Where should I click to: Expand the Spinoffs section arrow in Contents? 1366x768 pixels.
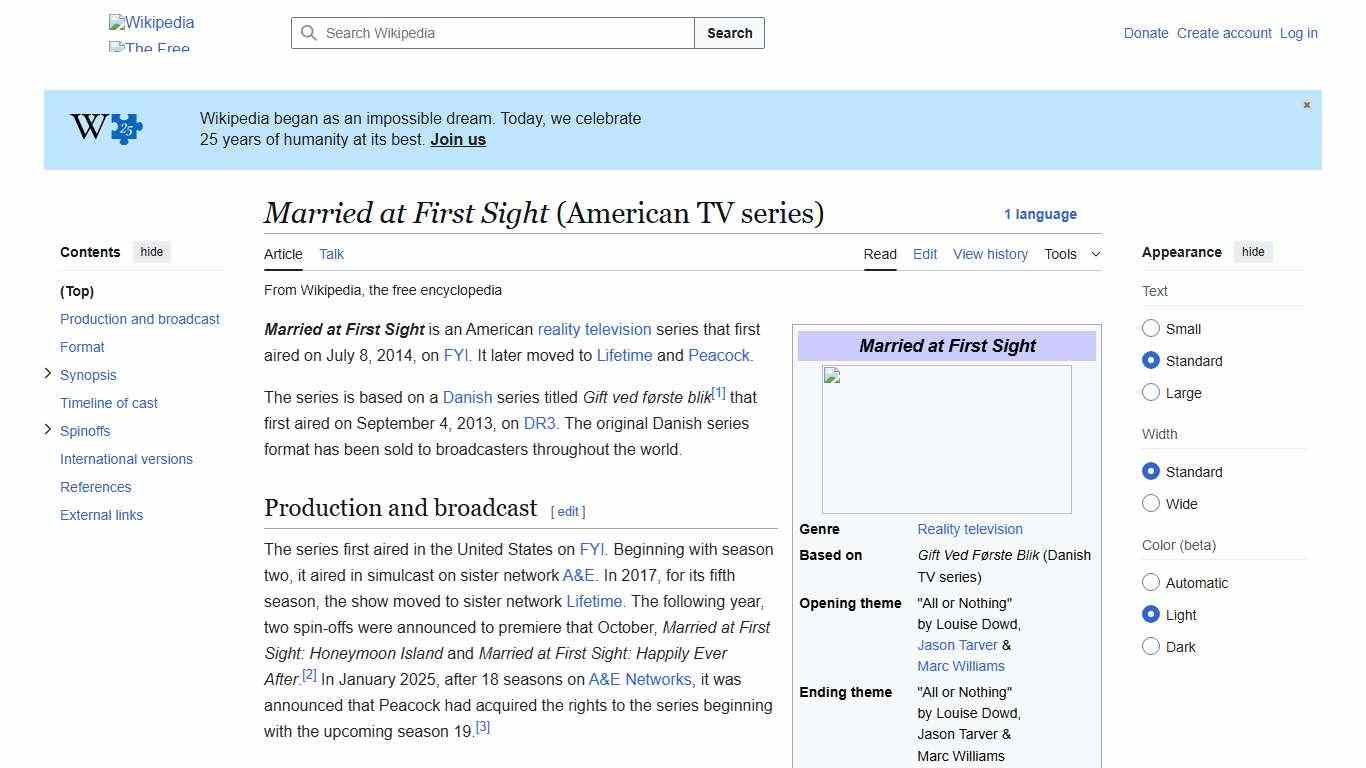coord(47,429)
